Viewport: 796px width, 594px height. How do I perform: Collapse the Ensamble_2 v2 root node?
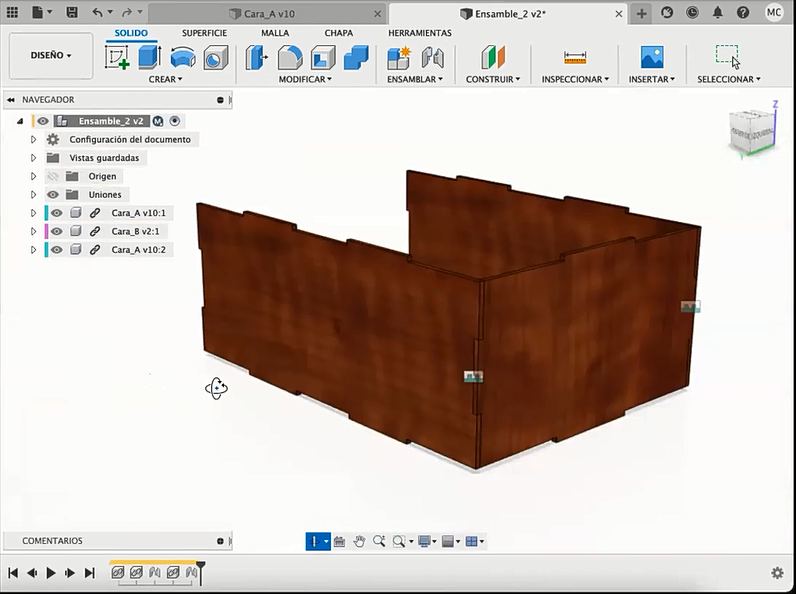(20, 121)
